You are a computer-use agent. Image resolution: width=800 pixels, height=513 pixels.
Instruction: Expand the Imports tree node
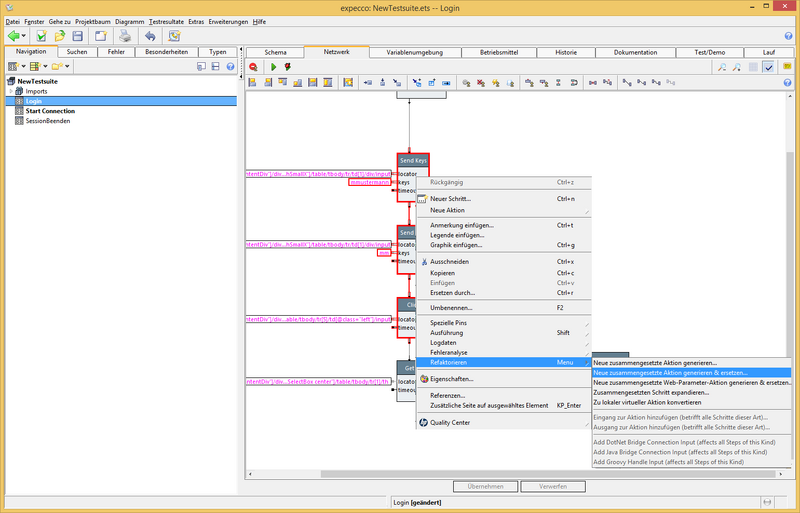pos(10,91)
